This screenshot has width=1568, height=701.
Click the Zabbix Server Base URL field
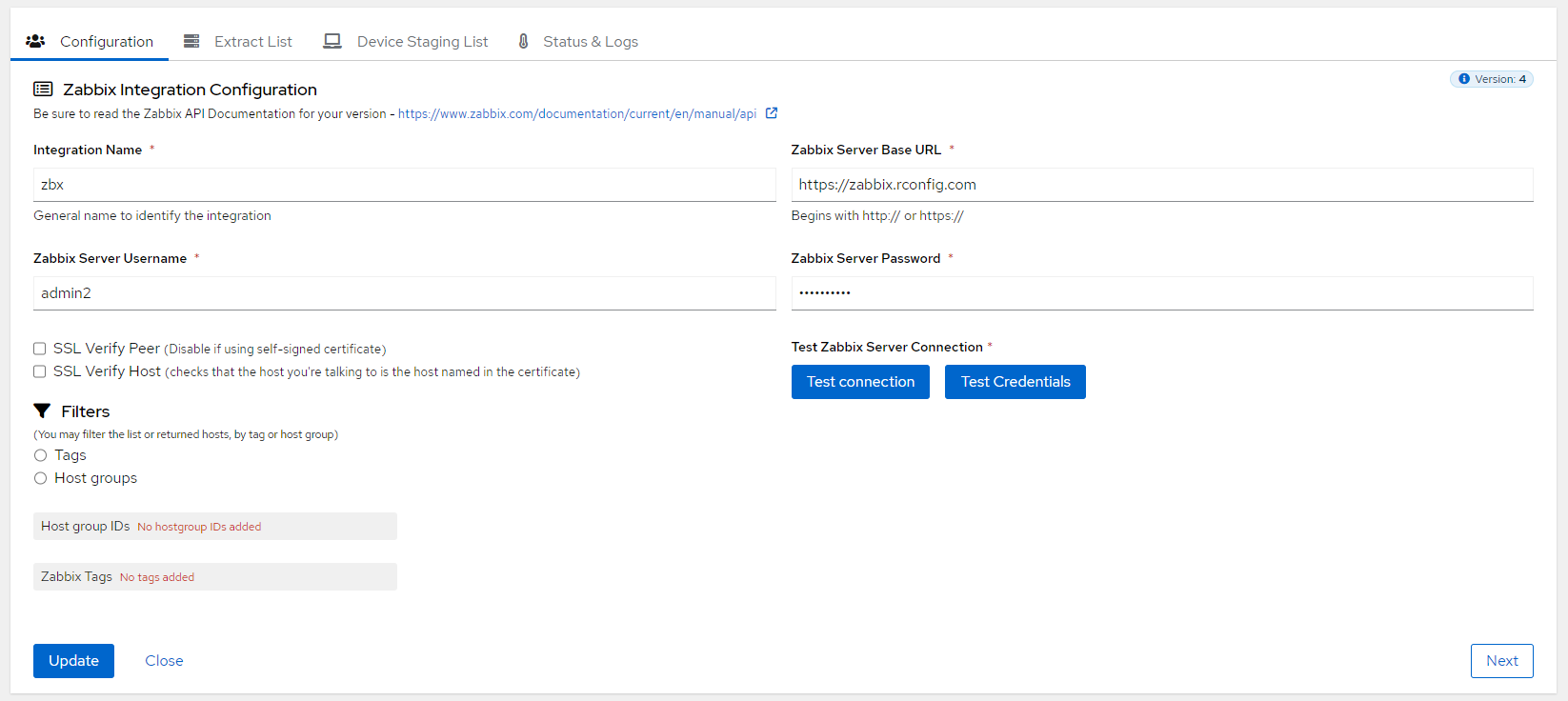(1162, 185)
